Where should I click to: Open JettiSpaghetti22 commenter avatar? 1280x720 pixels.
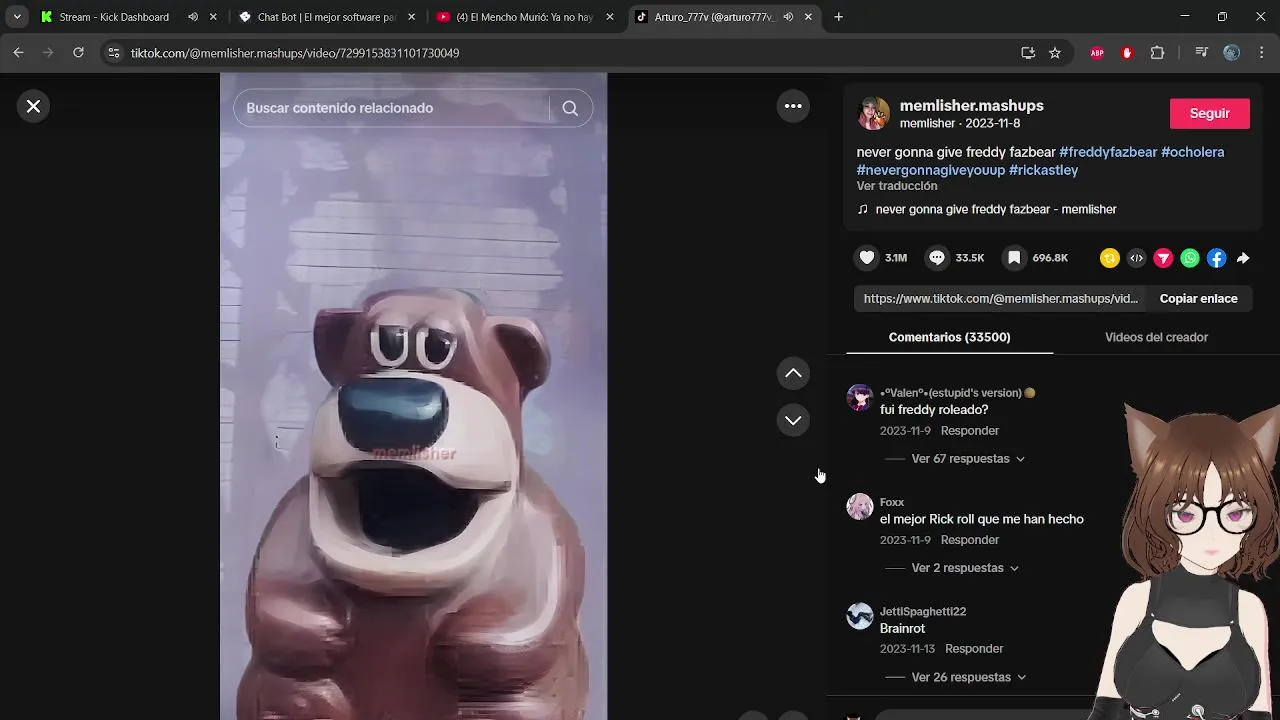tap(860, 616)
